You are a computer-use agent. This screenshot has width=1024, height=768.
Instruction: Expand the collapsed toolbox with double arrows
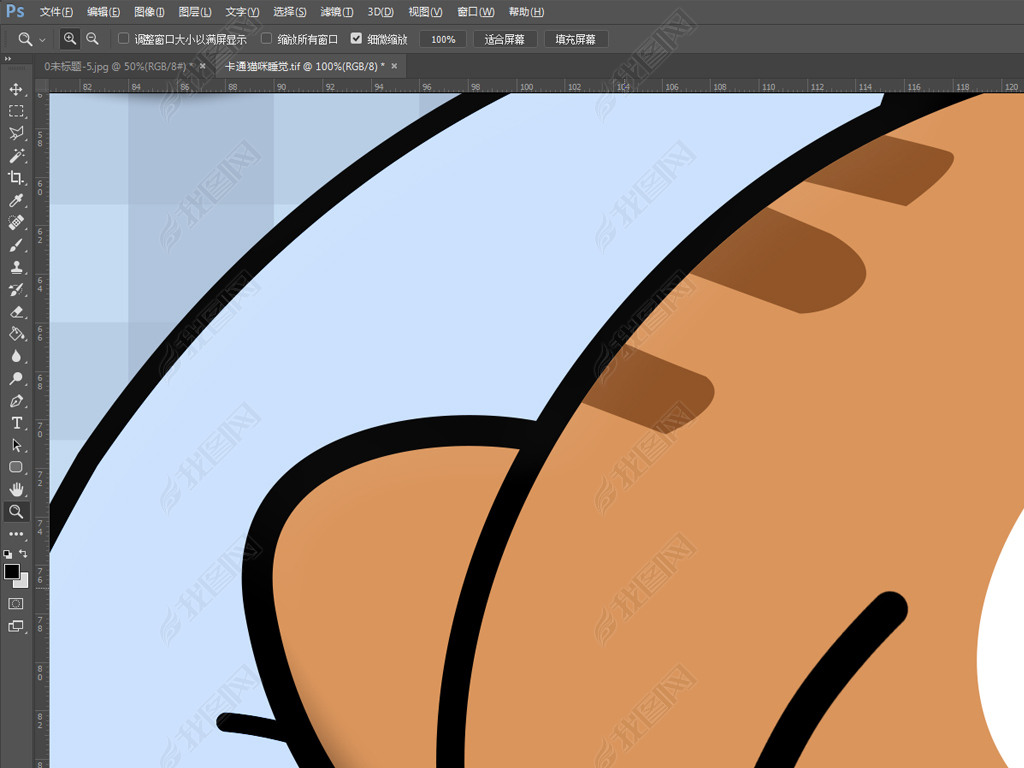click(8, 59)
